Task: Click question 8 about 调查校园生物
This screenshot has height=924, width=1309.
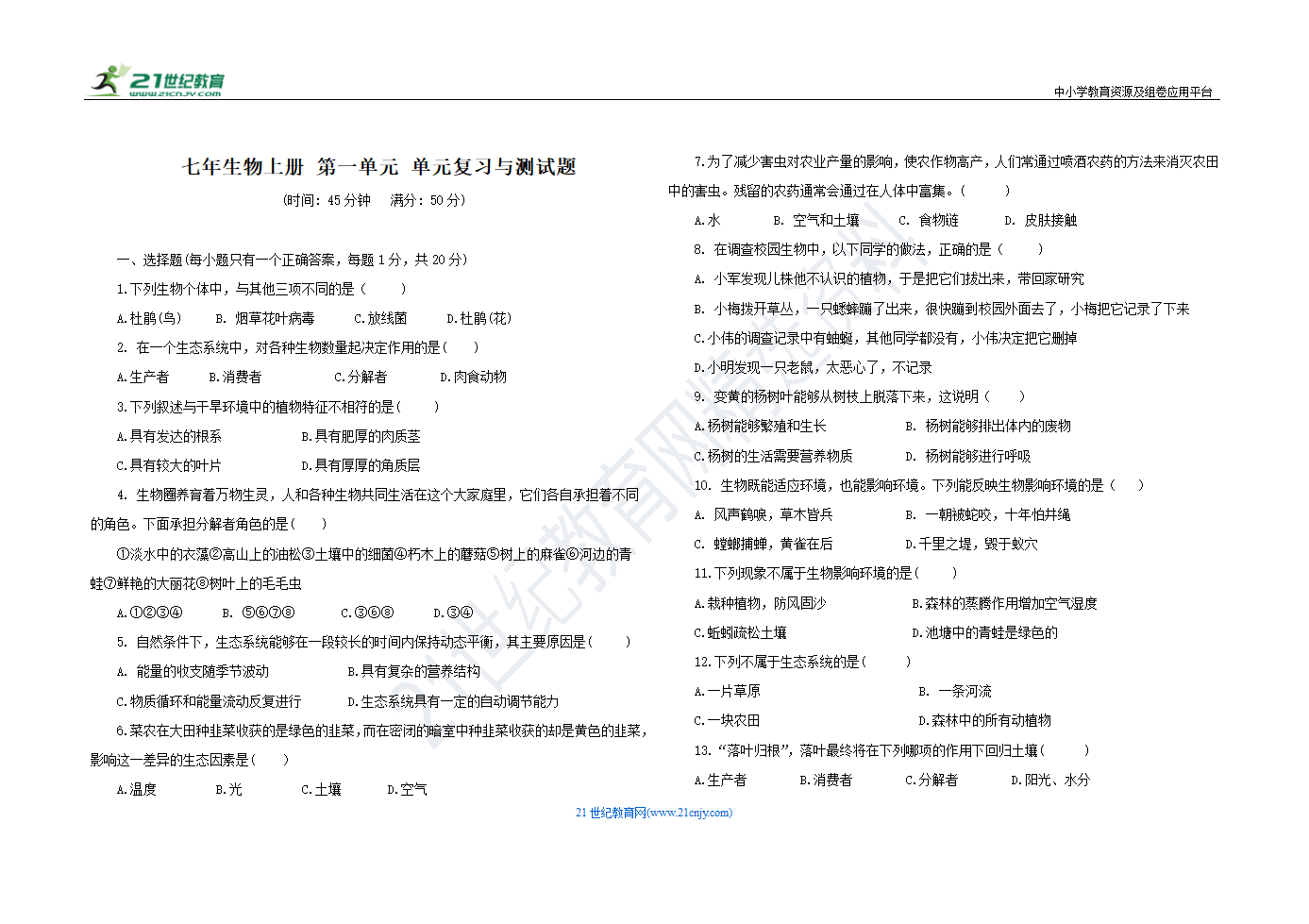Action: (x=868, y=249)
